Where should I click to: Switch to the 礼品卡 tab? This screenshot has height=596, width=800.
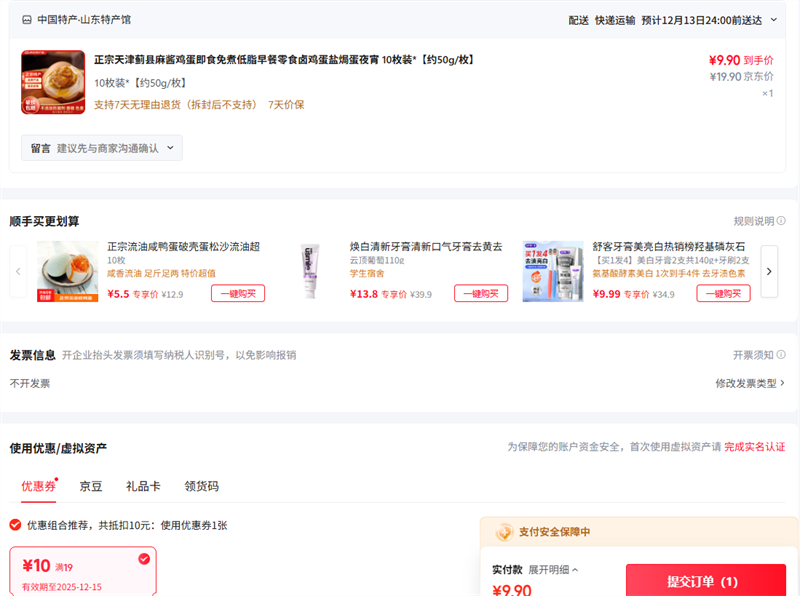click(x=143, y=486)
